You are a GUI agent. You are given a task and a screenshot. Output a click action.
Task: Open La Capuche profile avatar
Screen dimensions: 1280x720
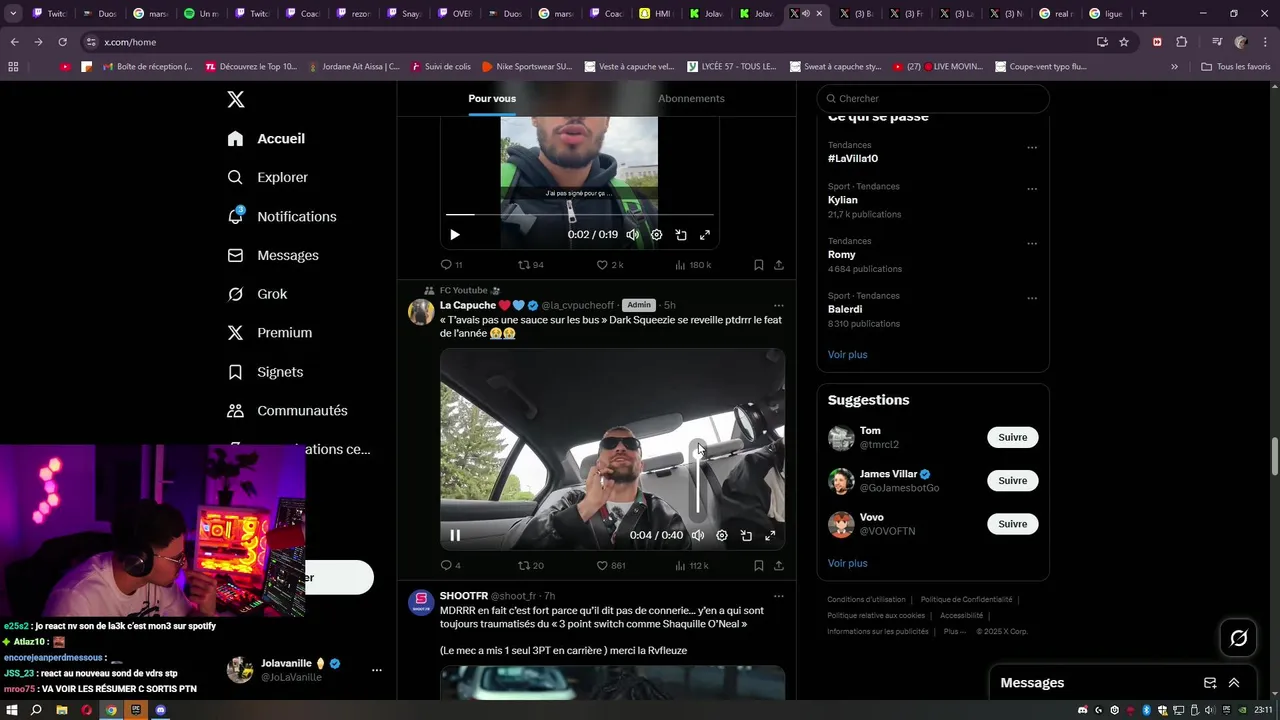pos(421,312)
